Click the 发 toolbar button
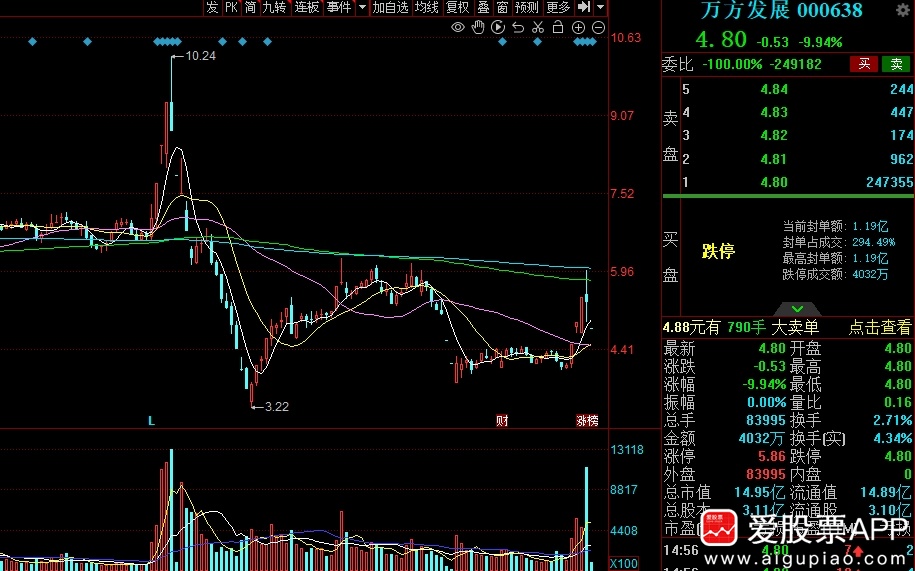The height and width of the screenshot is (571, 915). pos(212,7)
